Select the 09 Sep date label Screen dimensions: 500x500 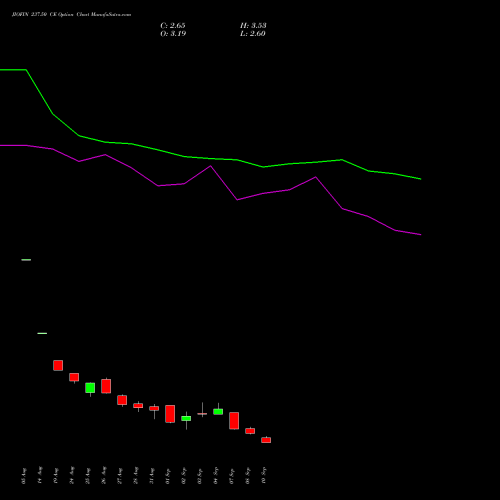coord(264,476)
